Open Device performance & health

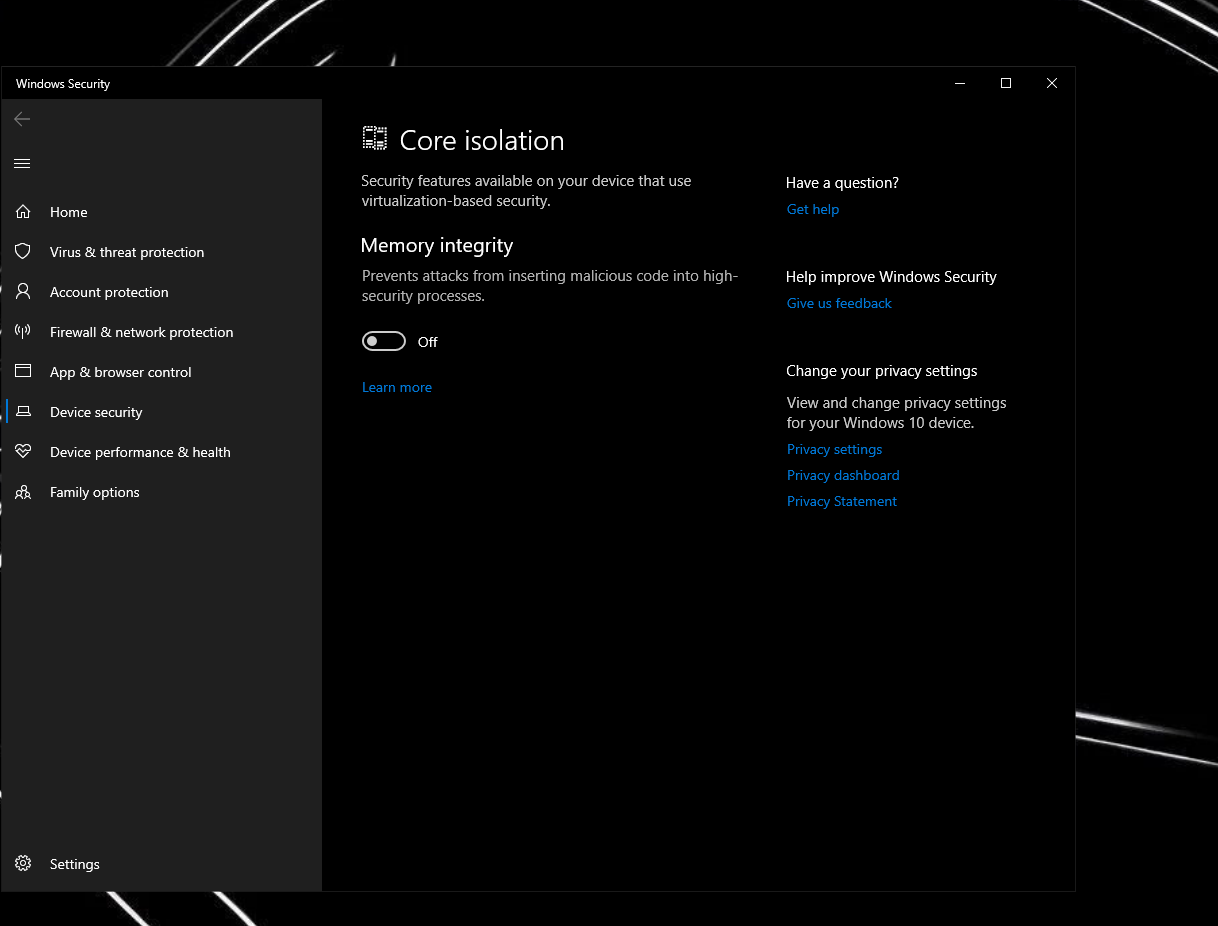[x=162, y=452]
